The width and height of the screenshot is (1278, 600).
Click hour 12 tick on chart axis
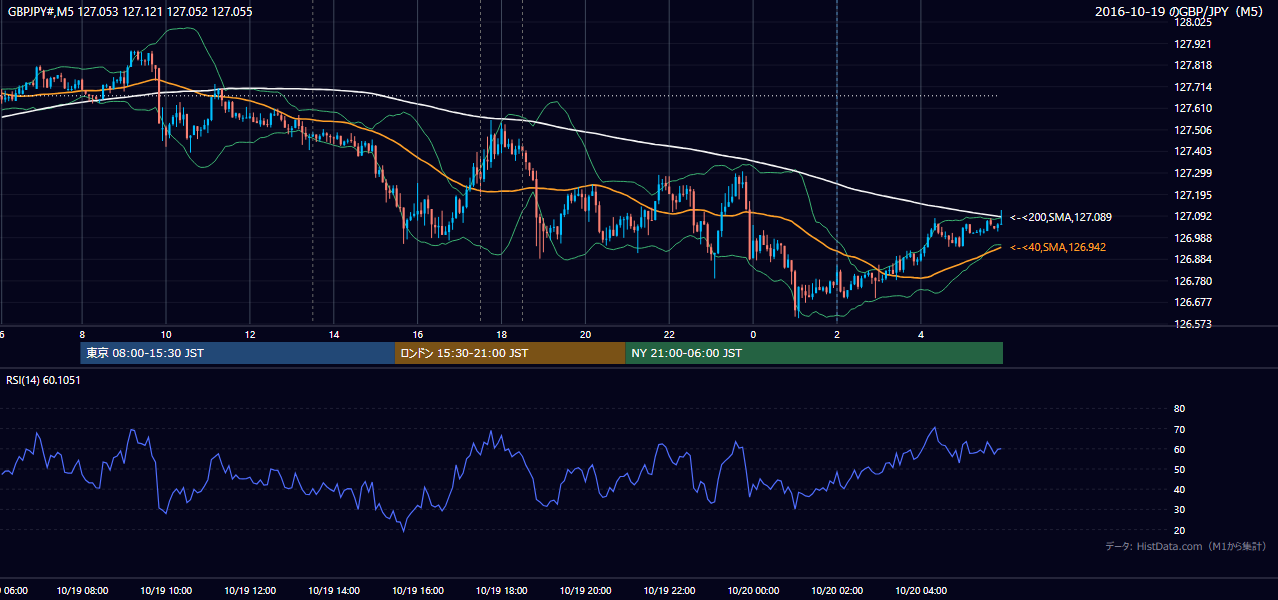point(249,334)
